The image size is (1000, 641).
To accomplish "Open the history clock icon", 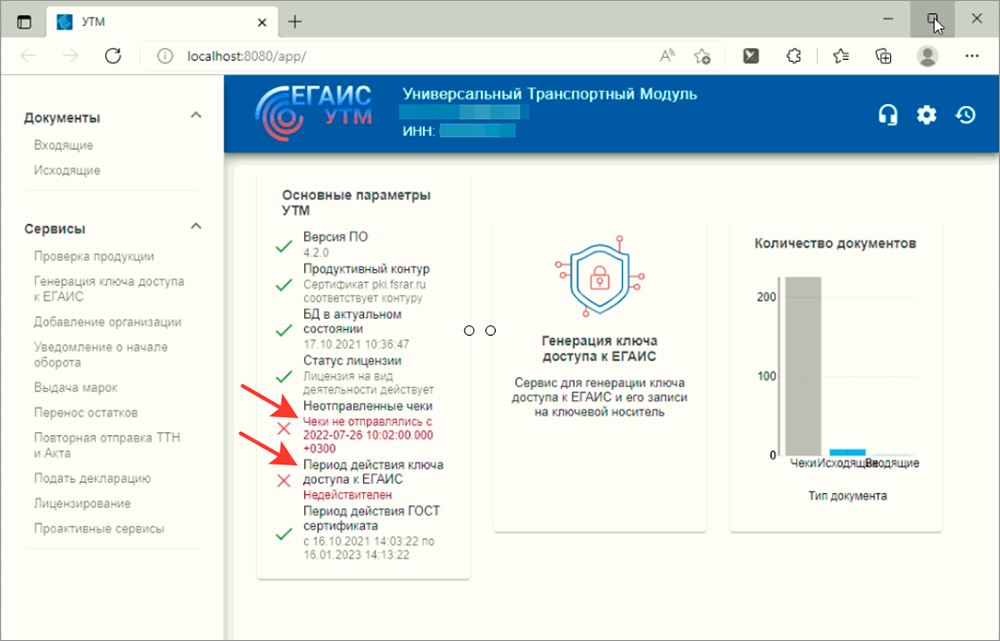I will tap(966, 115).
